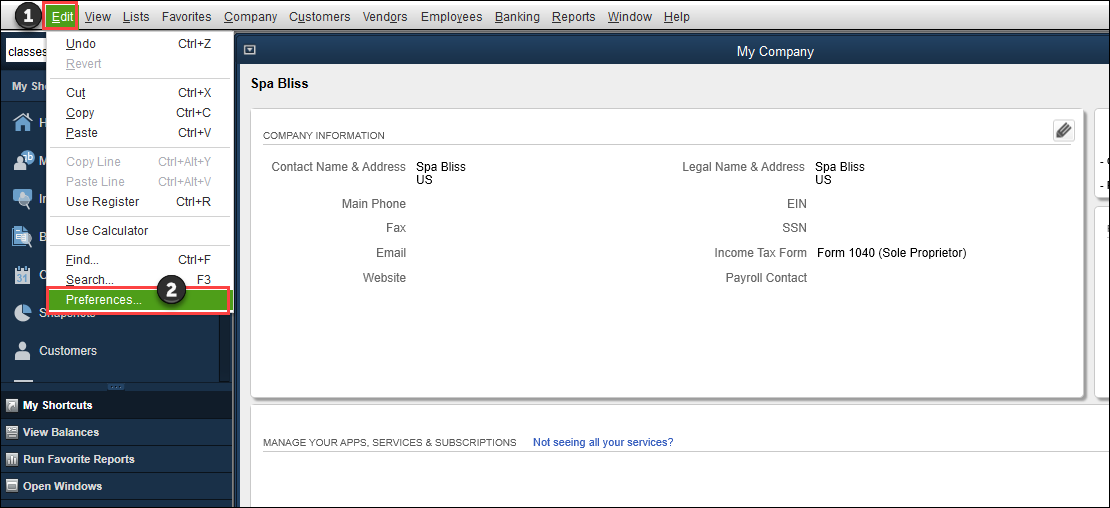This screenshot has width=1110, height=508.
Task: Click the Income Tax Form label
Action: 760,253
